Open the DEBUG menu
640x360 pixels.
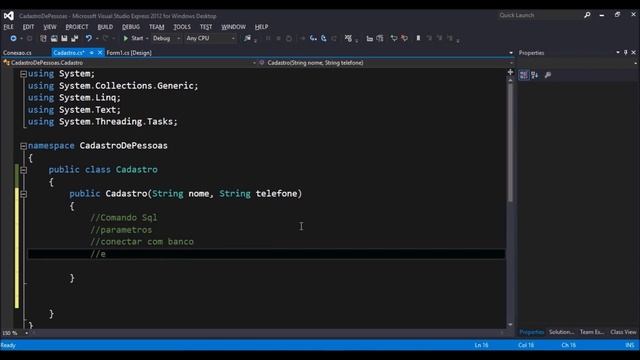(x=131, y=27)
